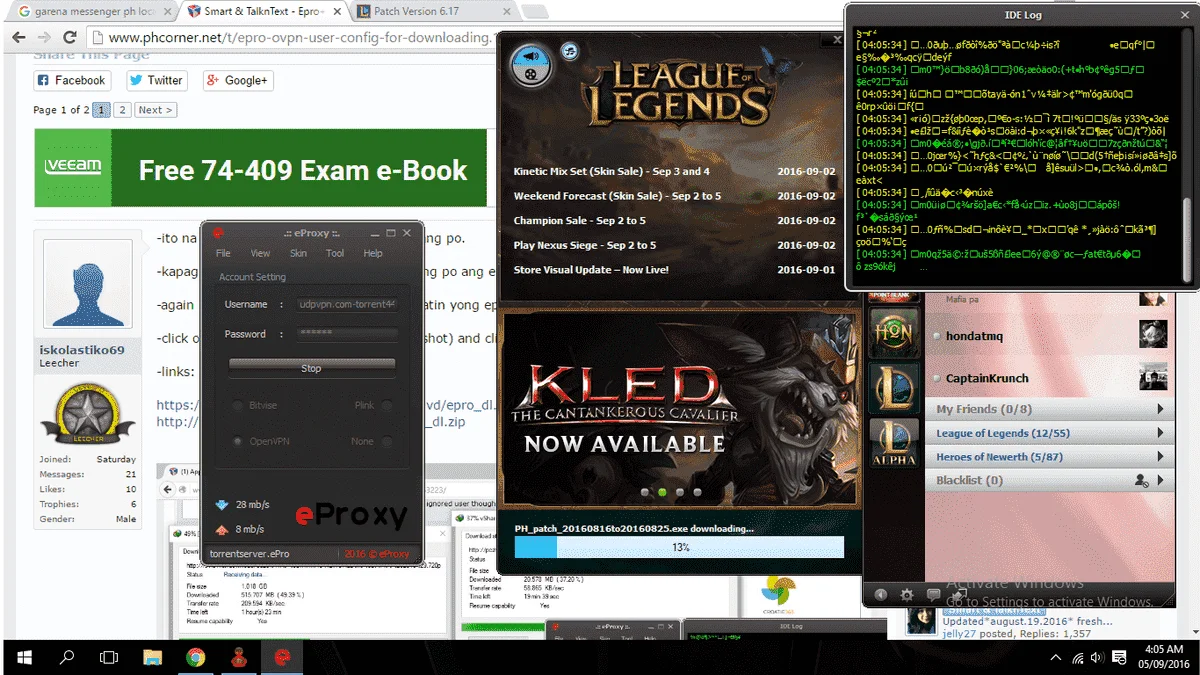Open Windows search from taskbar
Image resolution: width=1200 pixels, height=675 pixels.
tap(67, 658)
